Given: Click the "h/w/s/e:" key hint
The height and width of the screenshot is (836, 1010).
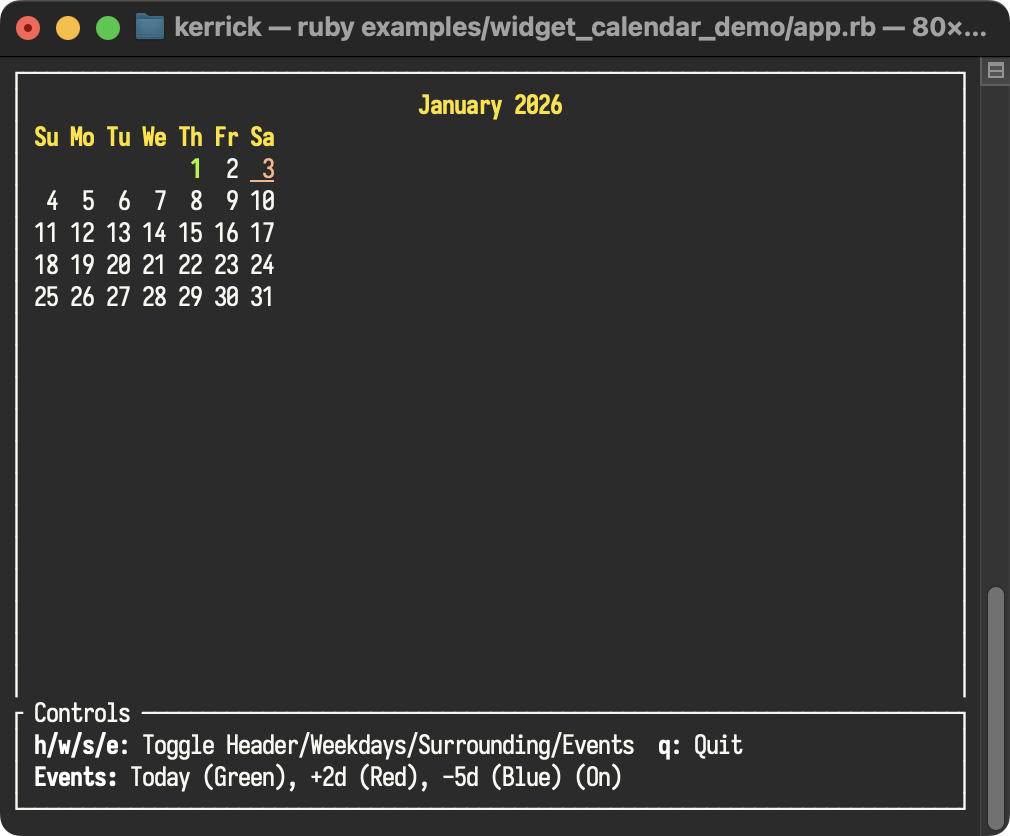Looking at the screenshot, I should 82,745.
